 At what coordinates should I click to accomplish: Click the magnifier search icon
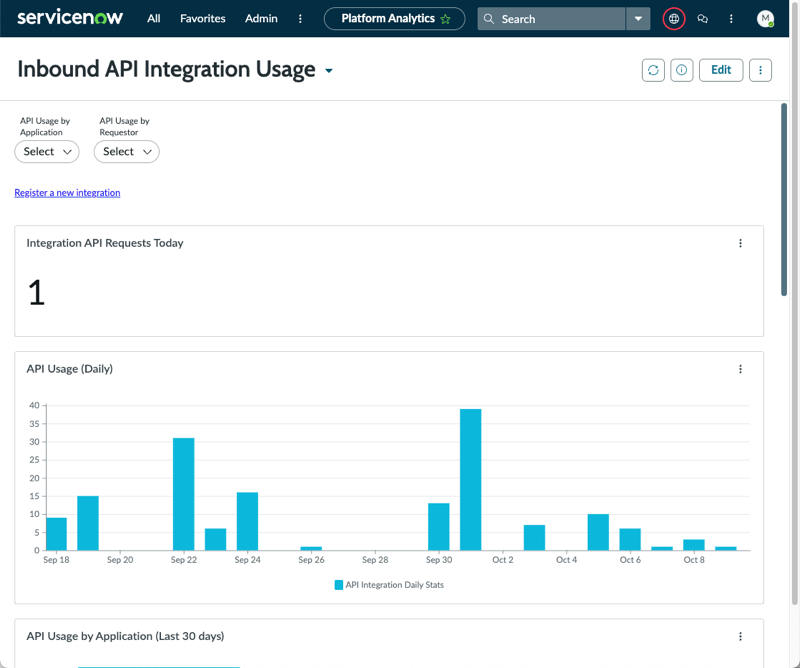[x=488, y=19]
